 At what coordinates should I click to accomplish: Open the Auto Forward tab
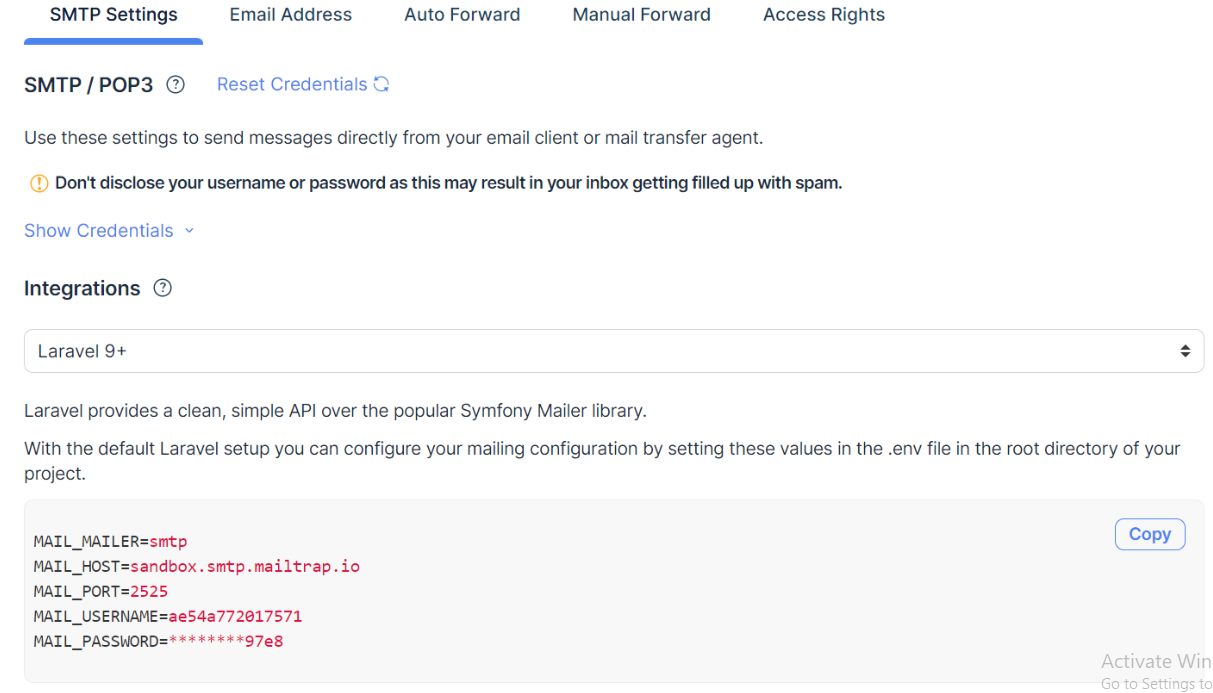pyautogui.click(x=461, y=14)
